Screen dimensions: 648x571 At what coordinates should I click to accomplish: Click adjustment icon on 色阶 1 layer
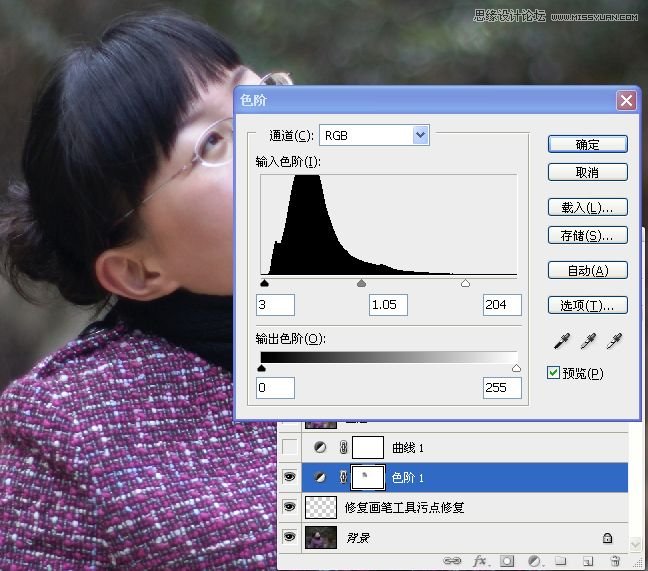[320, 477]
